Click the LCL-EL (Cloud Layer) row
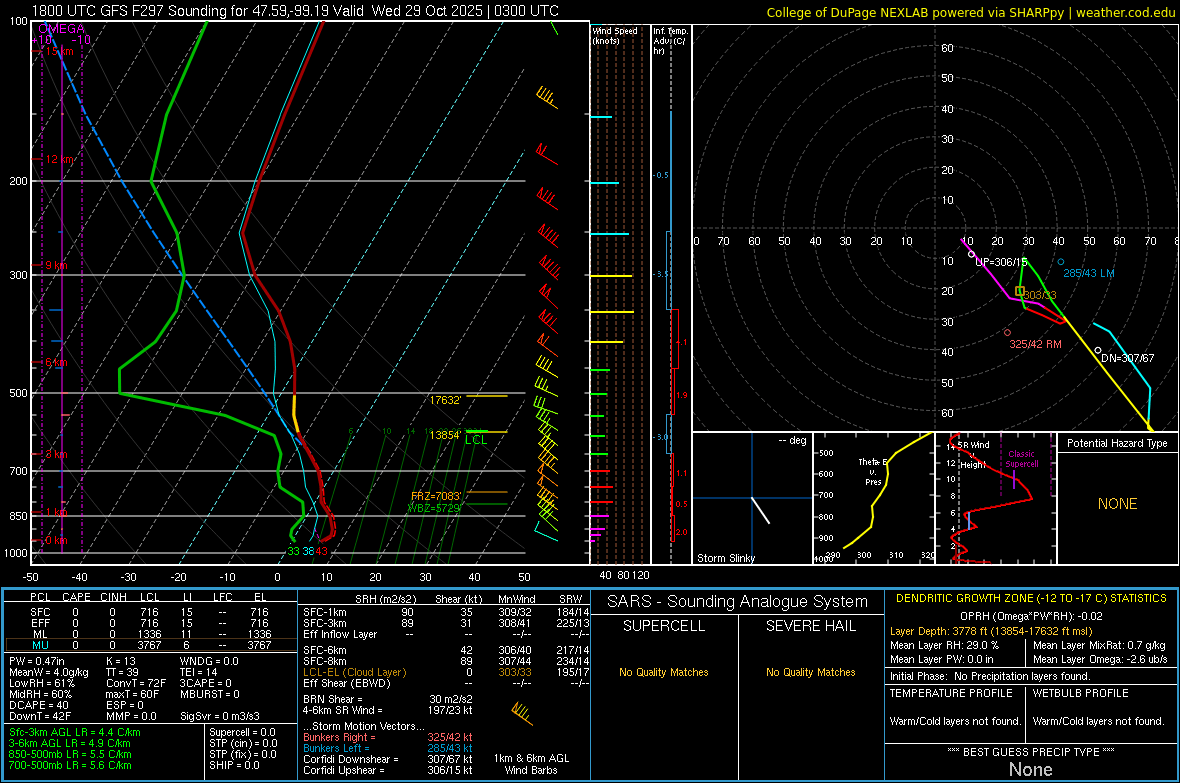 pos(446,672)
